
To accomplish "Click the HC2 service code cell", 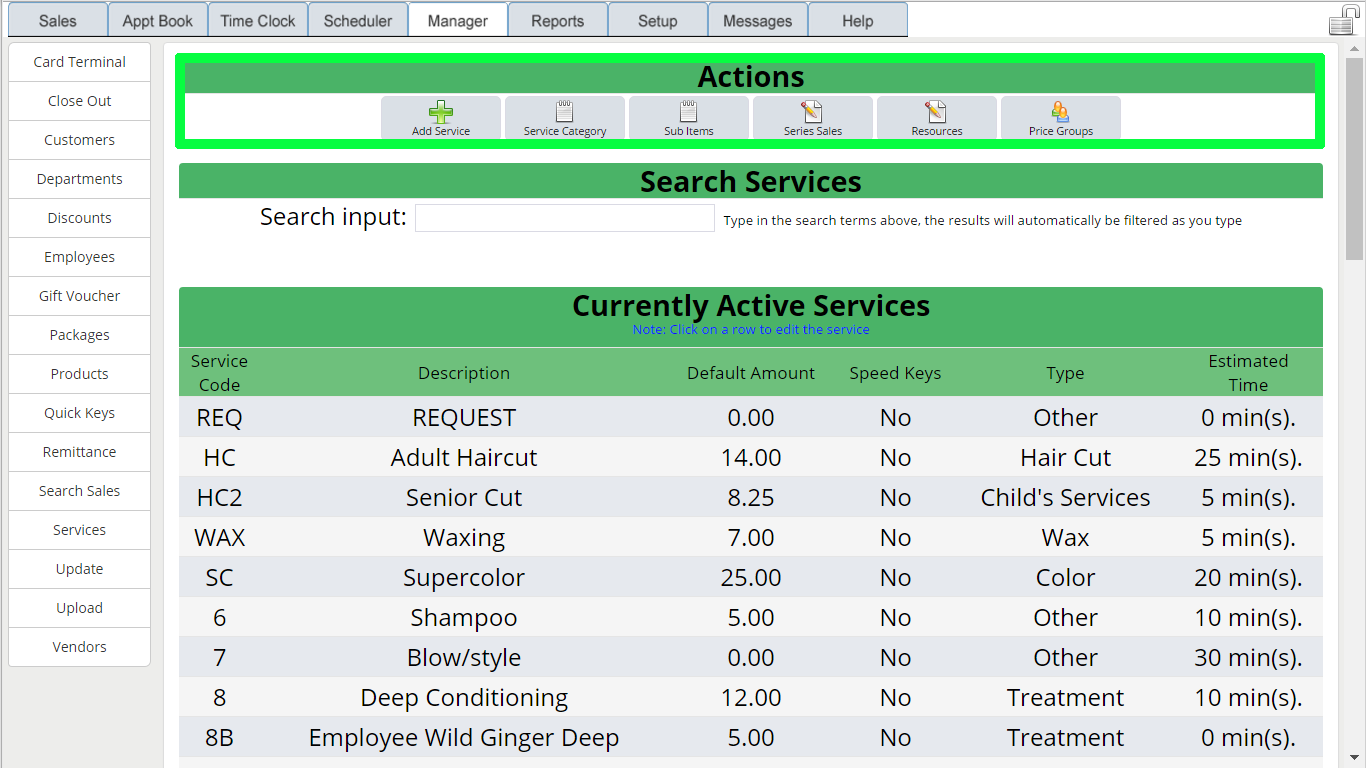I will coord(219,497).
